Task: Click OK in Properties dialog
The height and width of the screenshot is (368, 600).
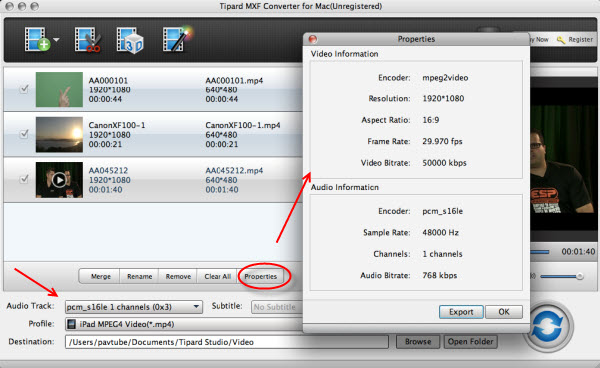Action: [504, 312]
